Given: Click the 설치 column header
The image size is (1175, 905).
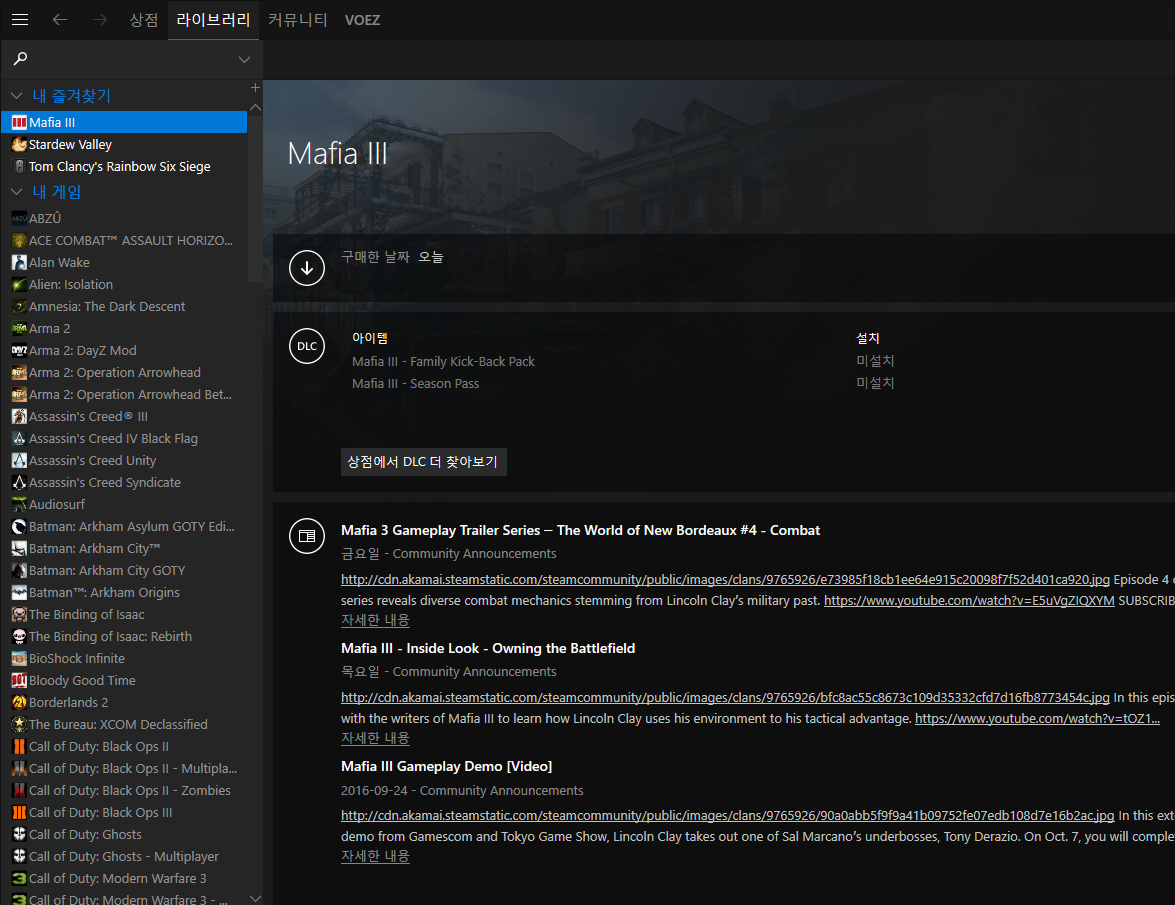Looking at the screenshot, I should coord(868,339).
